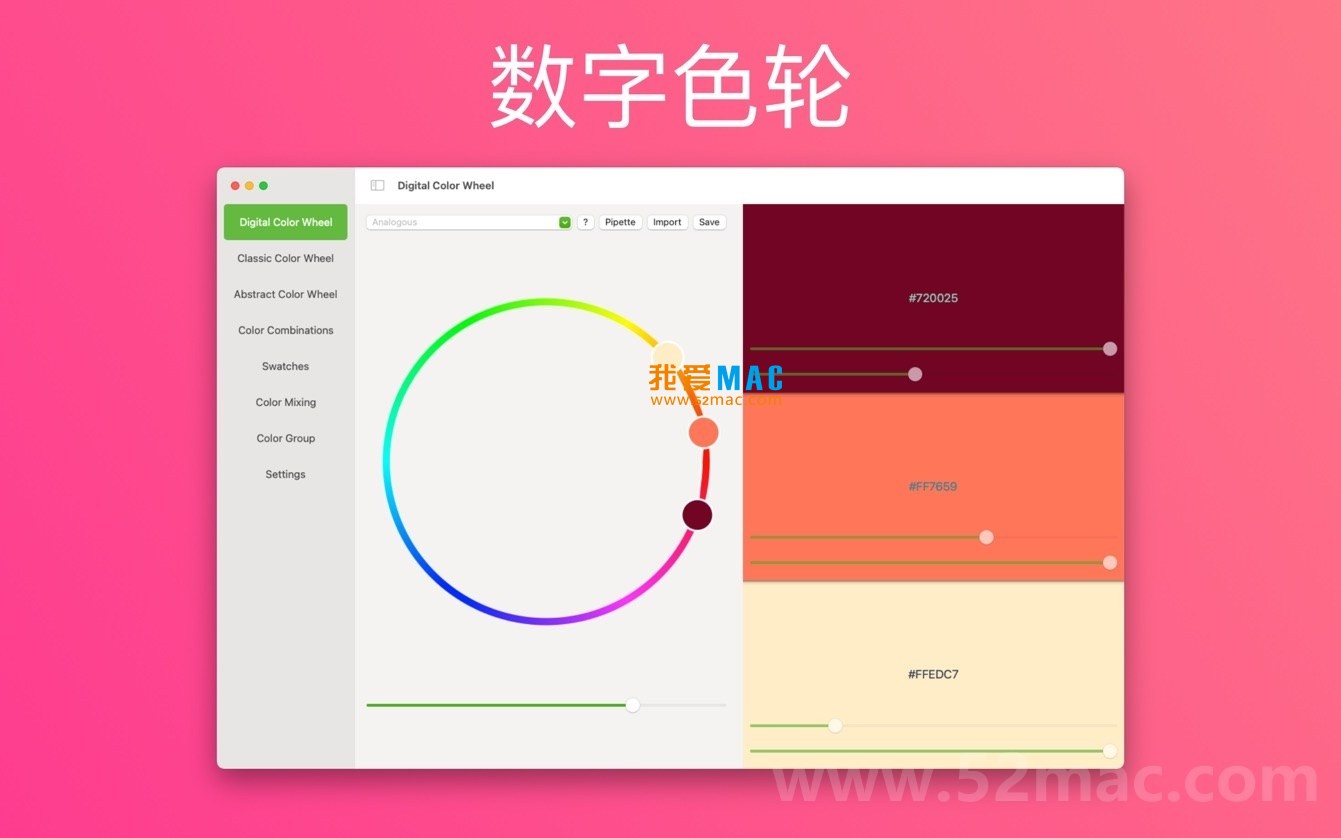Open the Color Group section
This screenshot has width=1341, height=838.
(x=285, y=438)
